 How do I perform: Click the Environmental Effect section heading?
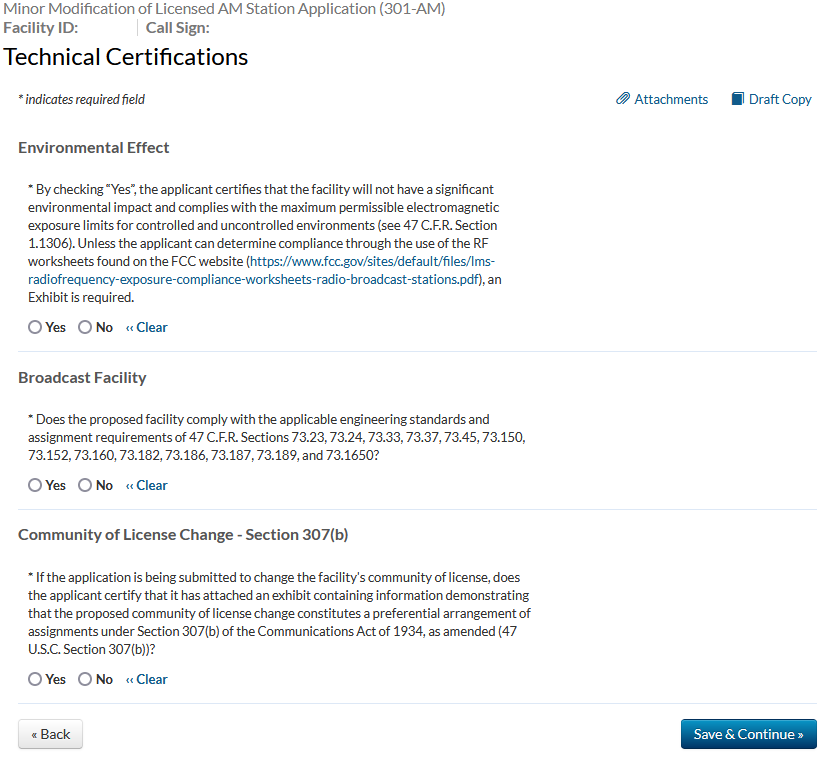coord(94,147)
